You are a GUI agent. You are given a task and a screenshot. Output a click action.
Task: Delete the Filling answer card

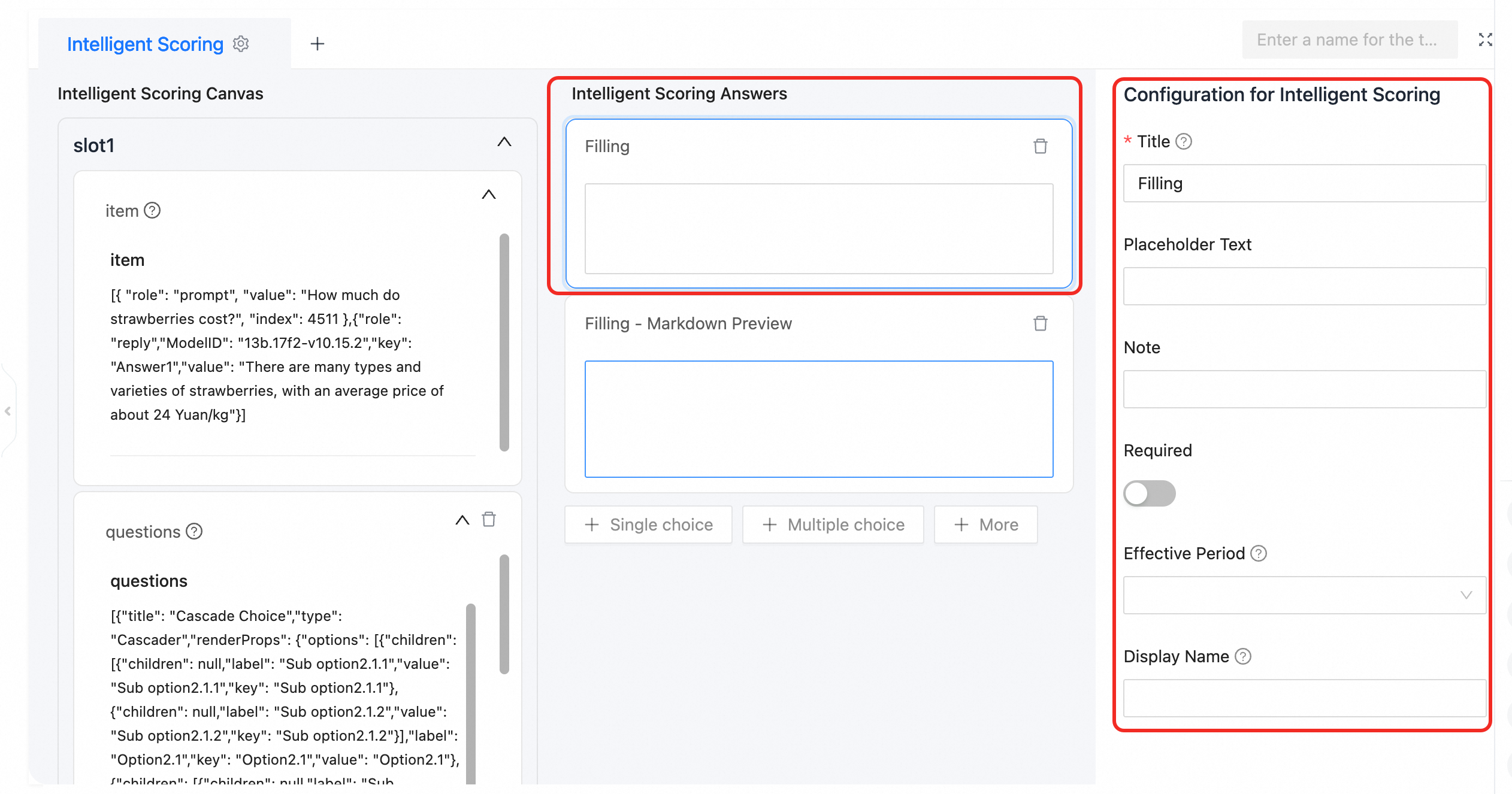click(x=1041, y=146)
